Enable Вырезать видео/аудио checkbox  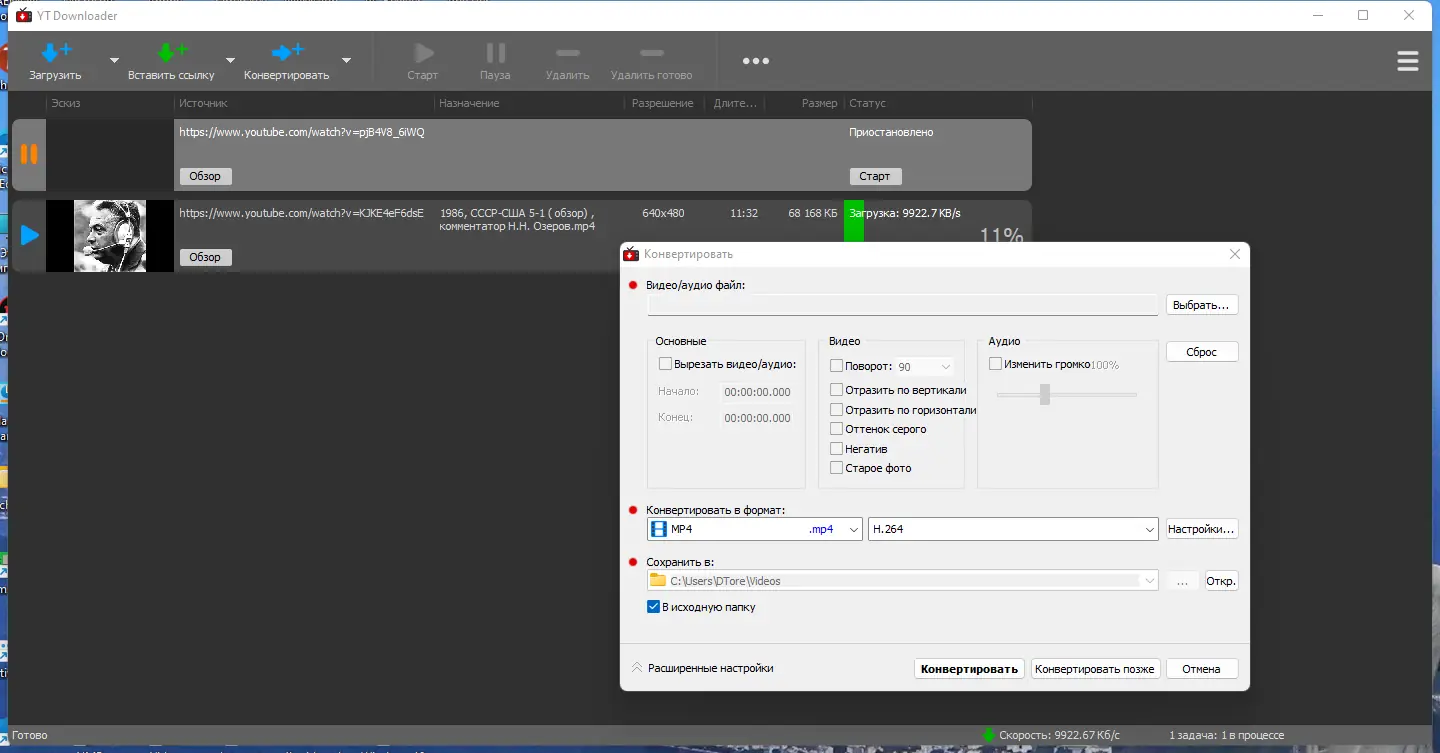[665, 364]
